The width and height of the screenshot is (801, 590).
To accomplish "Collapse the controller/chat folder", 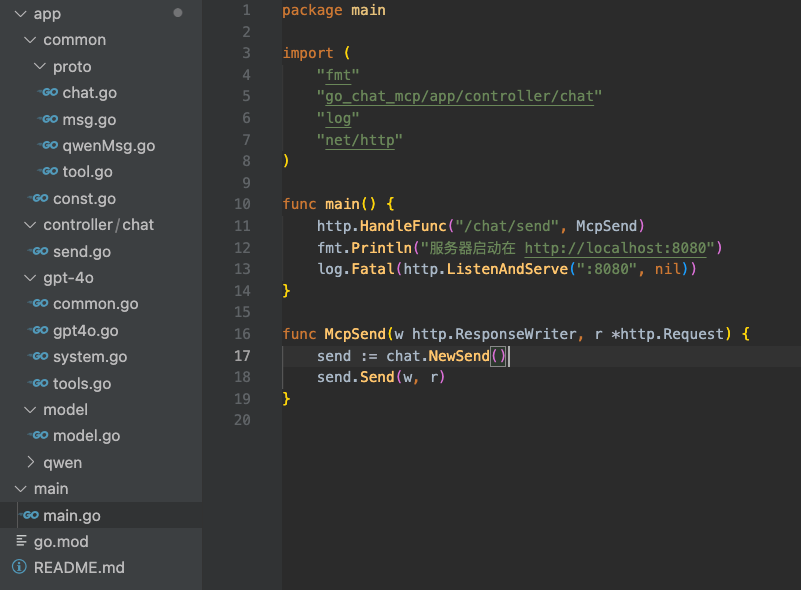I will point(30,225).
